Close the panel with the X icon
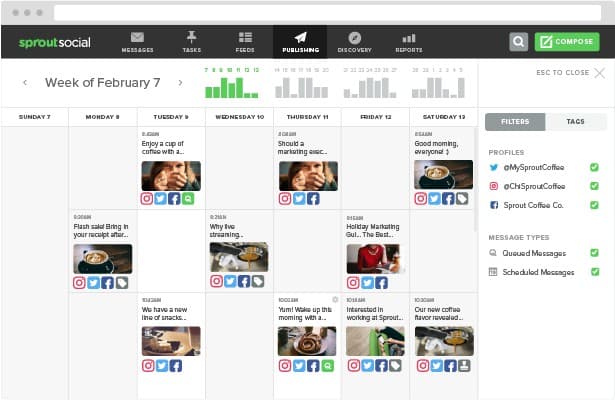 coord(599,73)
